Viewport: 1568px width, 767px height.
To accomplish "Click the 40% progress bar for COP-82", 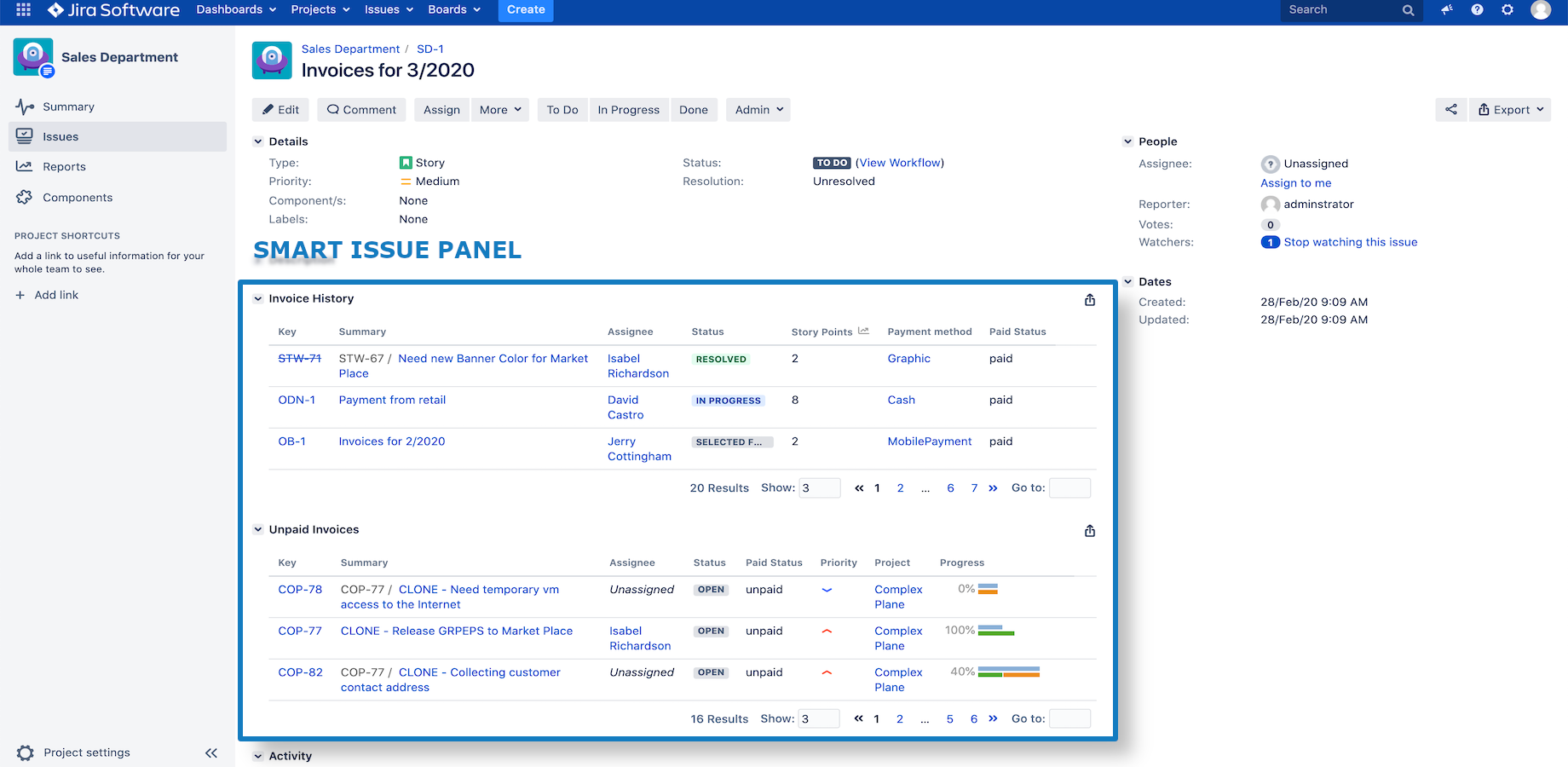I will [x=1008, y=672].
